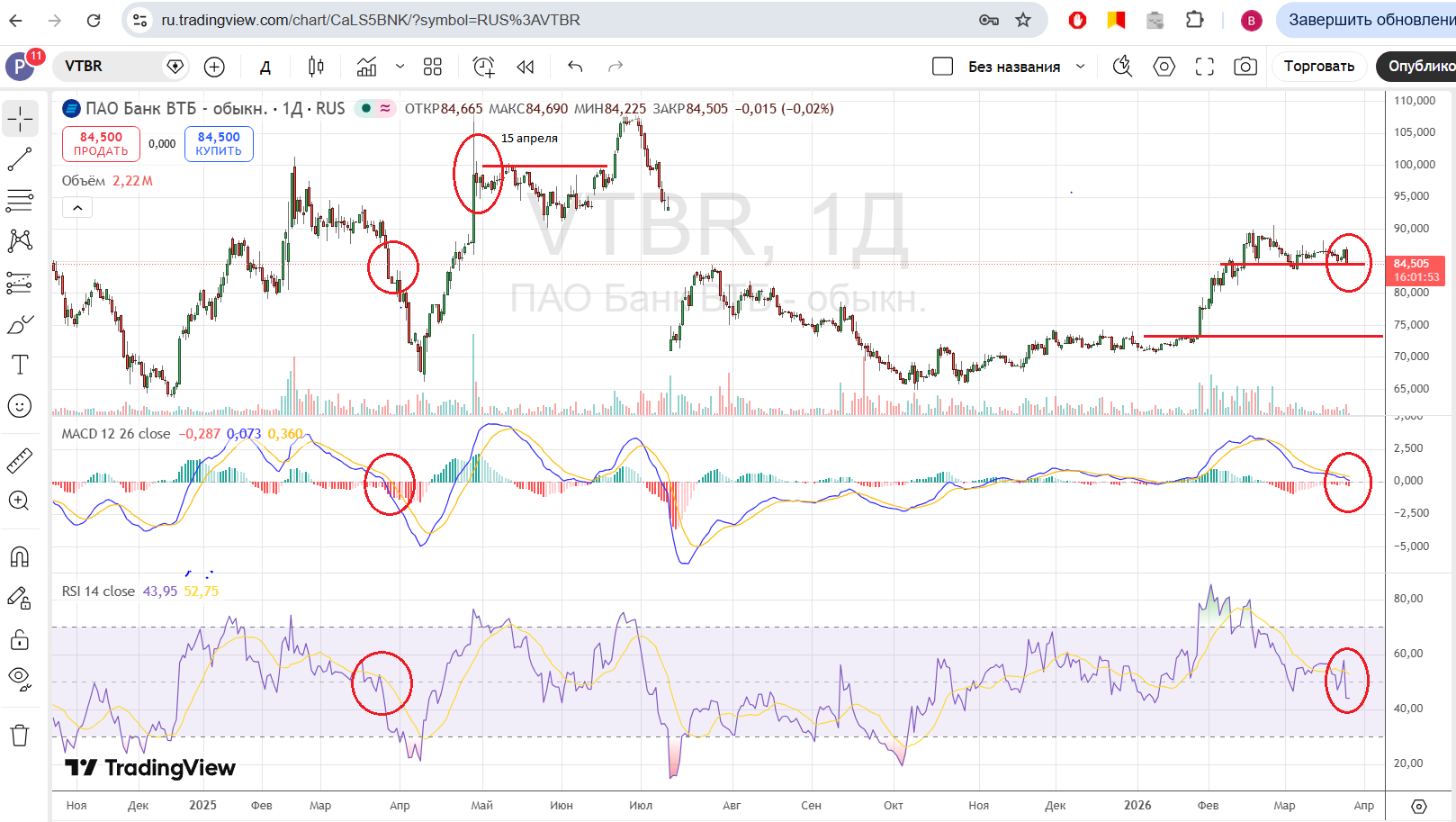Select the MACD 12 26 close legend
The width and height of the screenshot is (1456, 822).
point(116,434)
